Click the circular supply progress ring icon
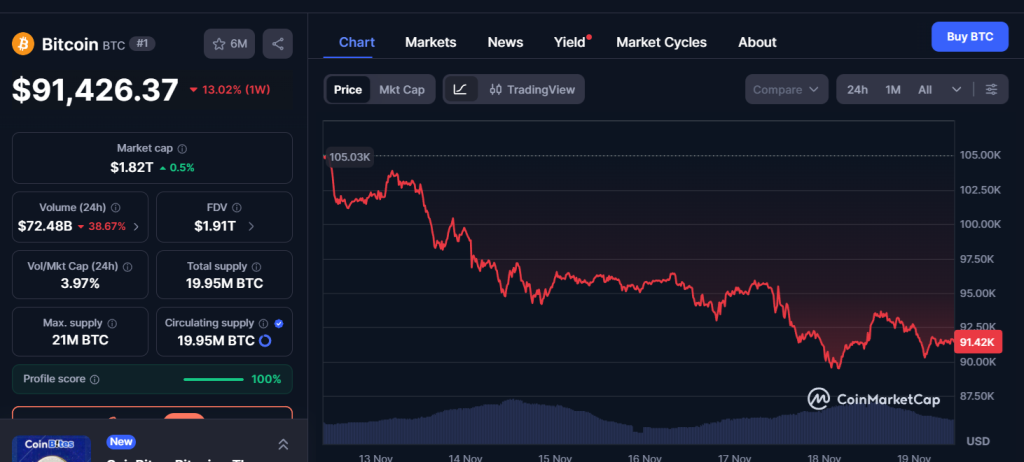Screen dimensions: 1024x462 pyautogui.click(x=265, y=340)
